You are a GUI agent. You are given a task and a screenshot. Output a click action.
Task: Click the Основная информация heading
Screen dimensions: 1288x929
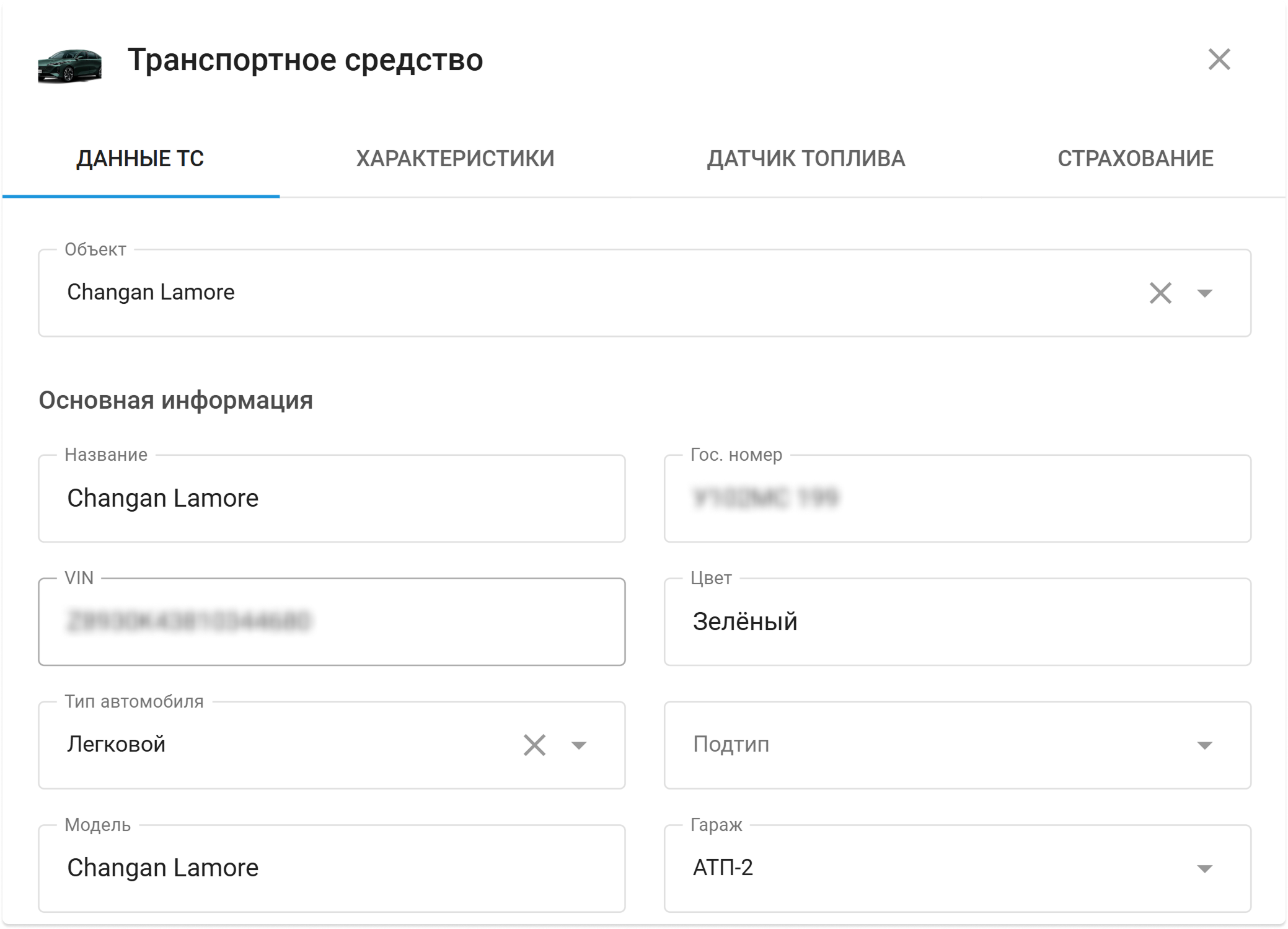175,401
